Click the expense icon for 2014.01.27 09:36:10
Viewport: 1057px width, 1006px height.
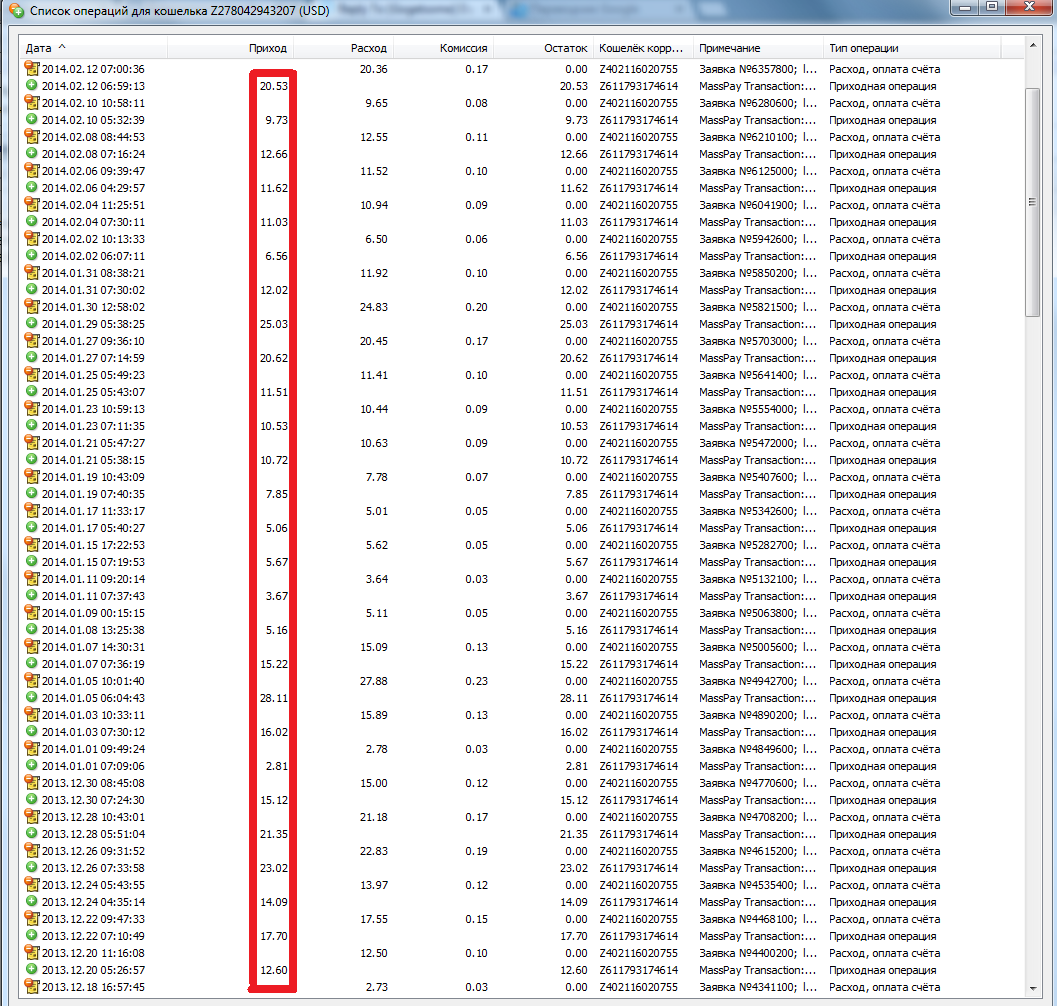[x=32, y=341]
